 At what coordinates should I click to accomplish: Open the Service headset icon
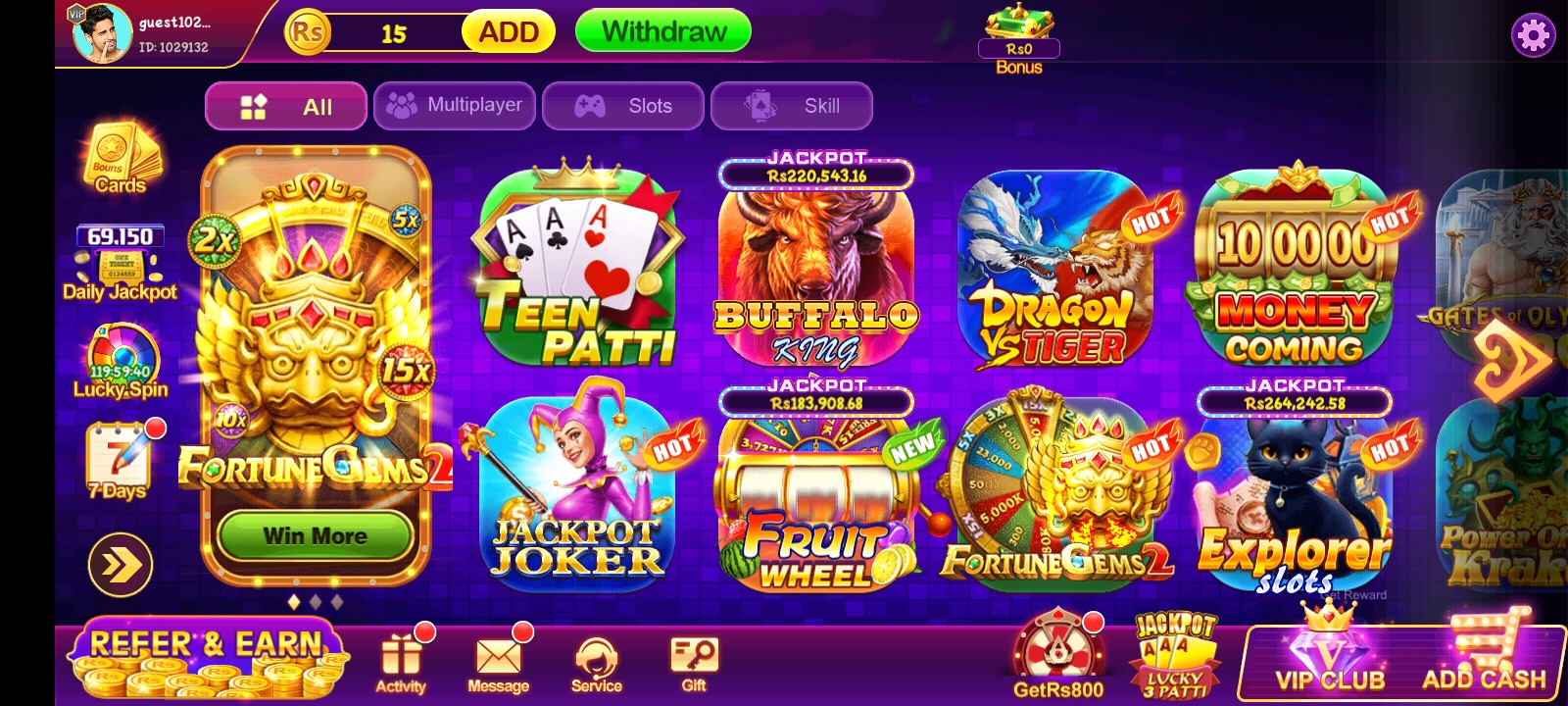(x=597, y=664)
